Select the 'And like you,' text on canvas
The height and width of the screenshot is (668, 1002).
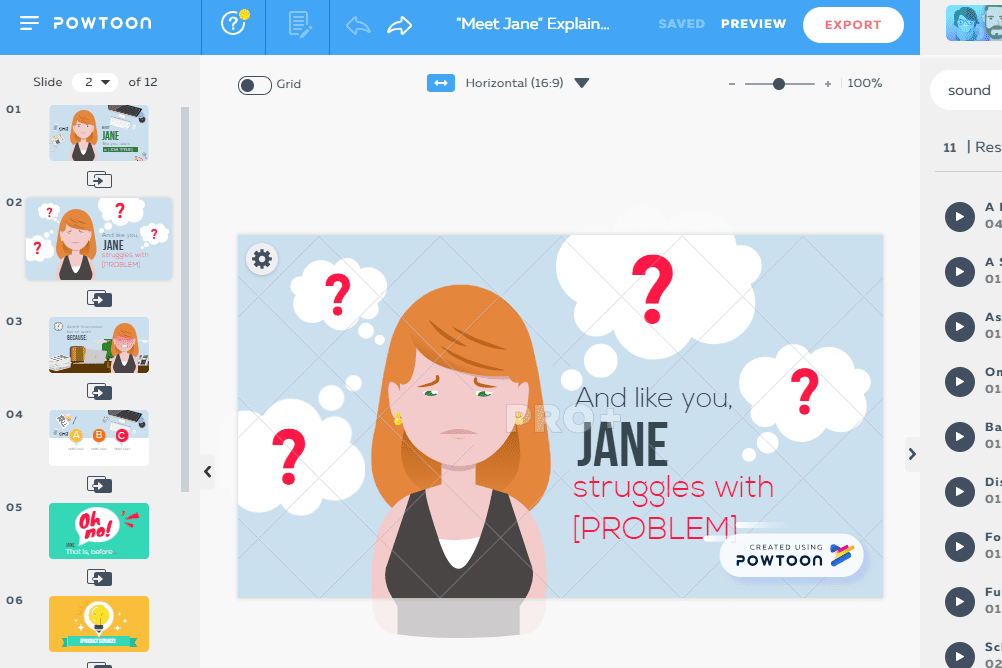pos(653,398)
